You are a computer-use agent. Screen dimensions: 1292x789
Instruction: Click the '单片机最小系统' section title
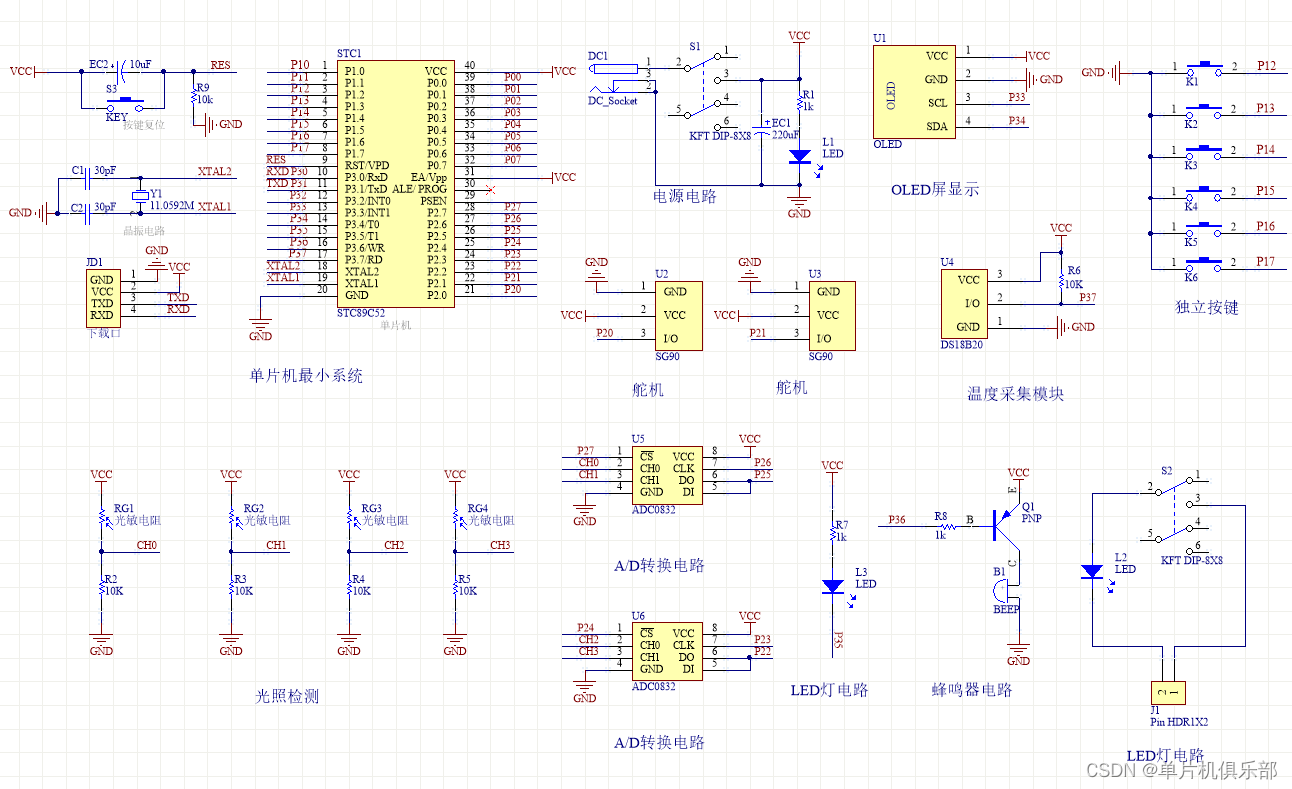[x=306, y=377]
